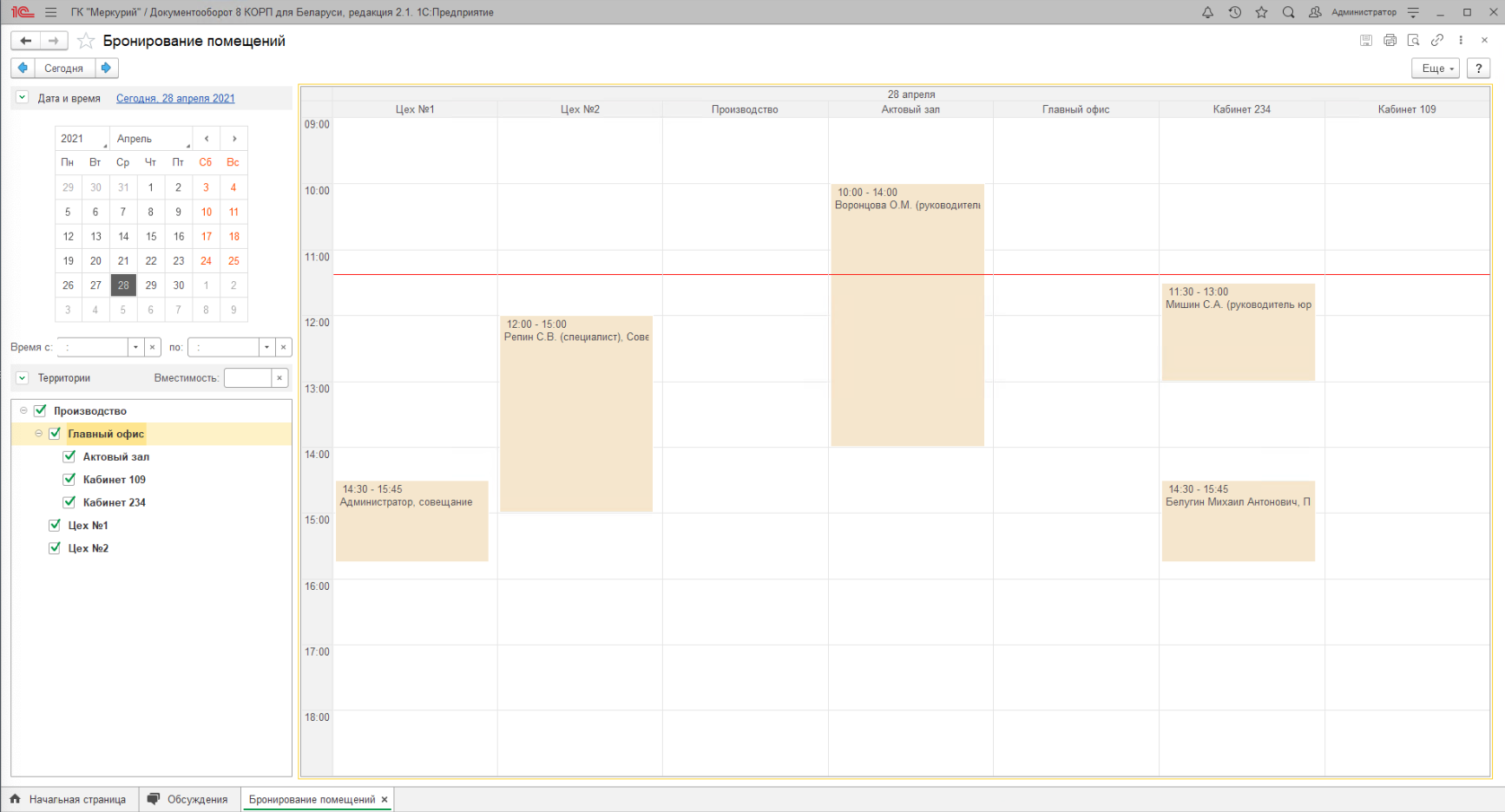The height and width of the screenshot is (812, 1505).
Task: Go to next day with right arrow
Action: point(106,68)
